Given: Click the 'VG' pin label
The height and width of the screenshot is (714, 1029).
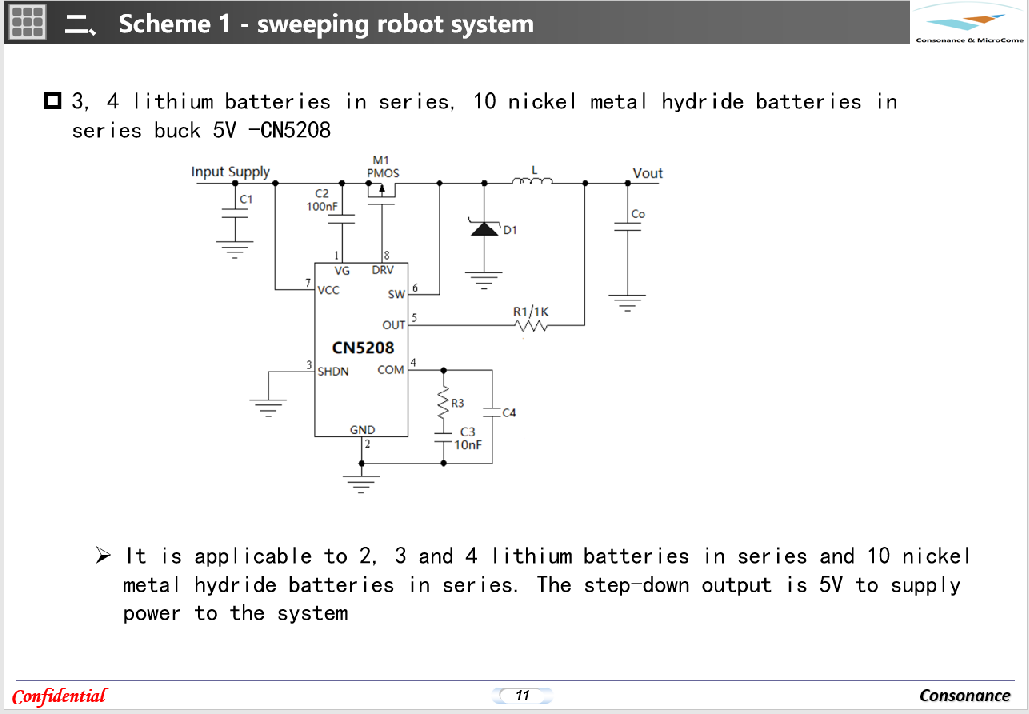Looking at the screenshot, I should [342, 270].
